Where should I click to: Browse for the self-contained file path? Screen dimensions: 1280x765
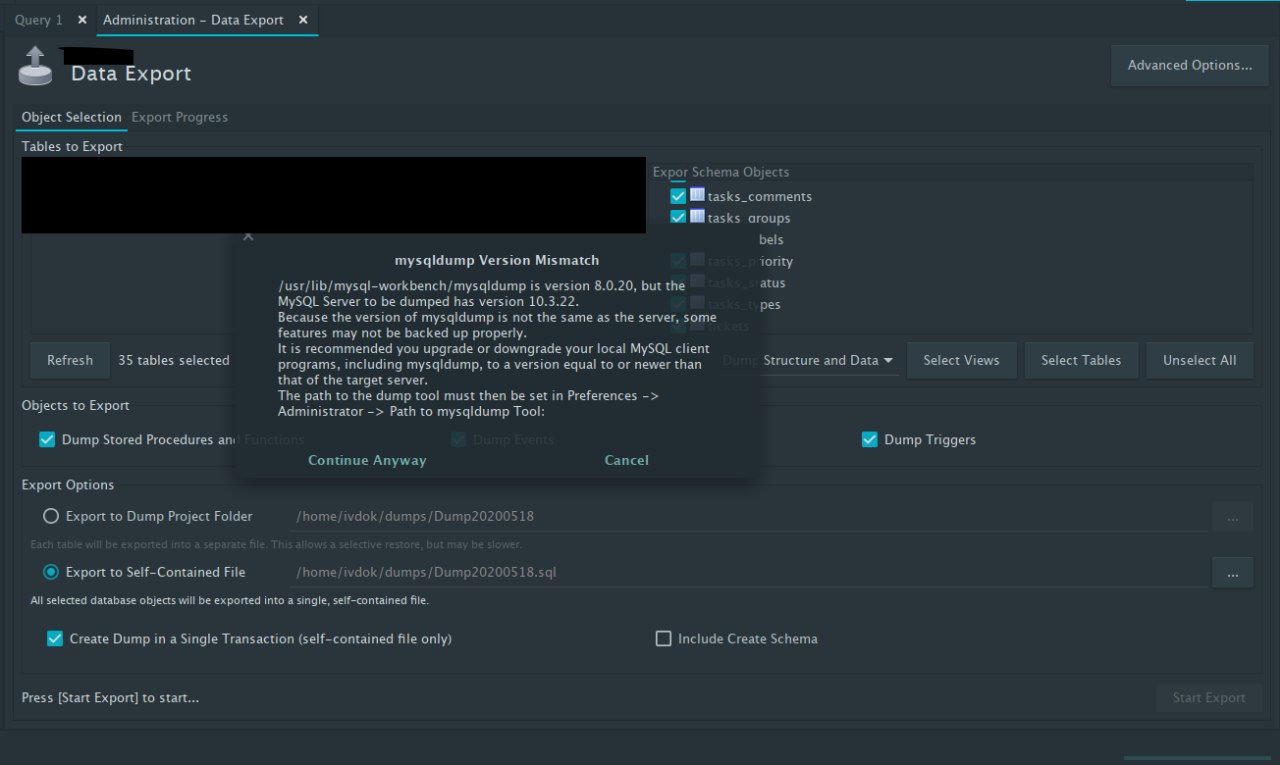1233,573
